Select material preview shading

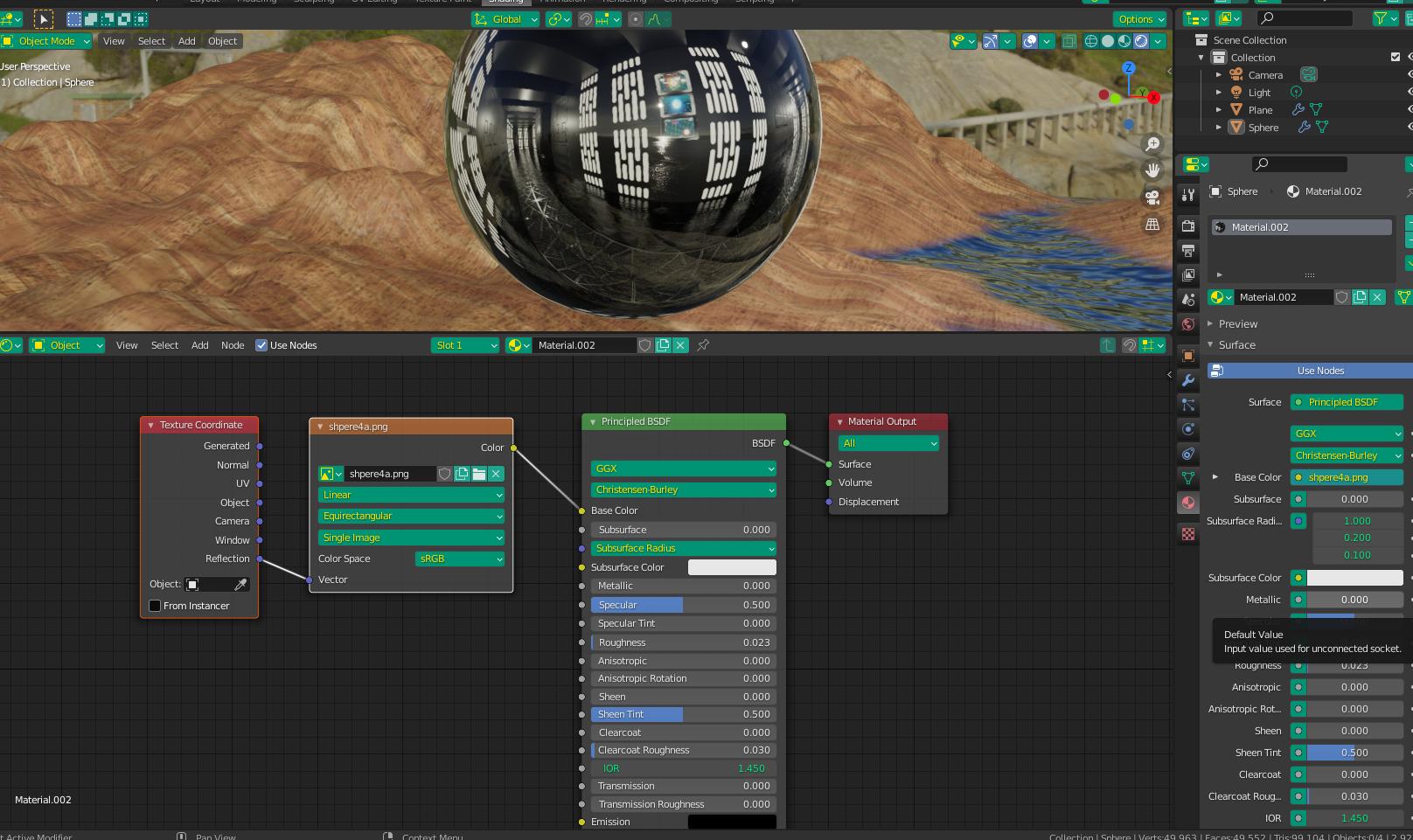pyautogui.click(x=1124, y=41)
